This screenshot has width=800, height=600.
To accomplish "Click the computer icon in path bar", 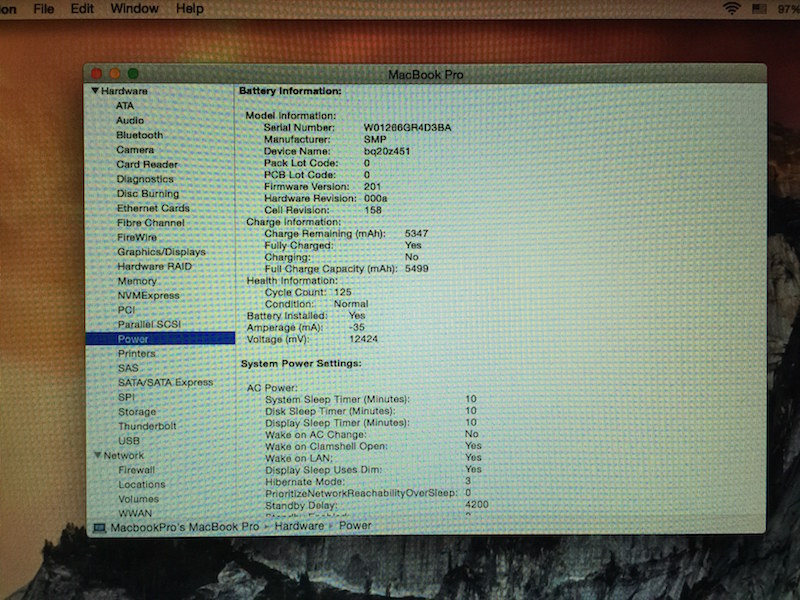I will 99,527.
